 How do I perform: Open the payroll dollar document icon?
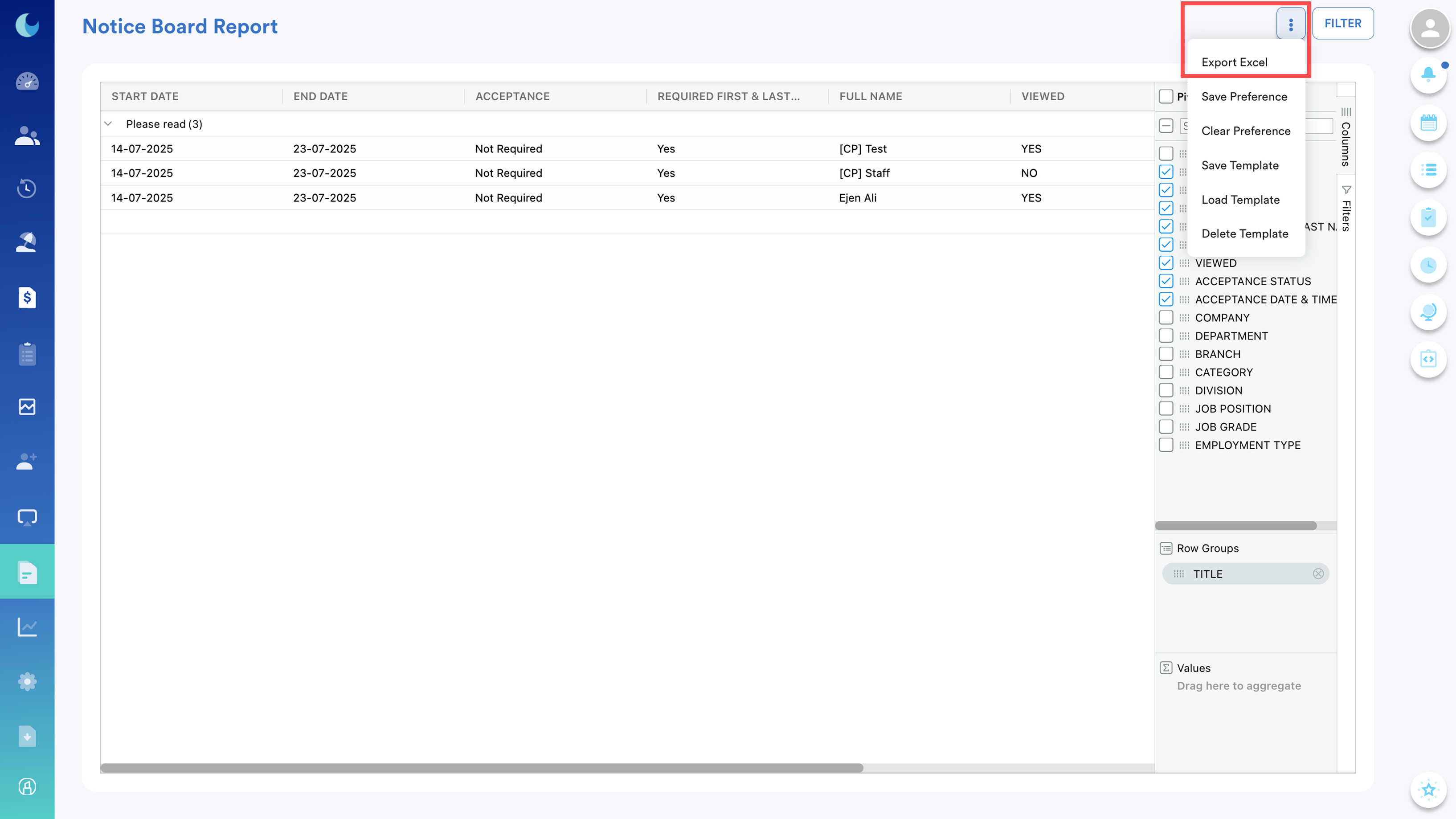tap(27, 297)
